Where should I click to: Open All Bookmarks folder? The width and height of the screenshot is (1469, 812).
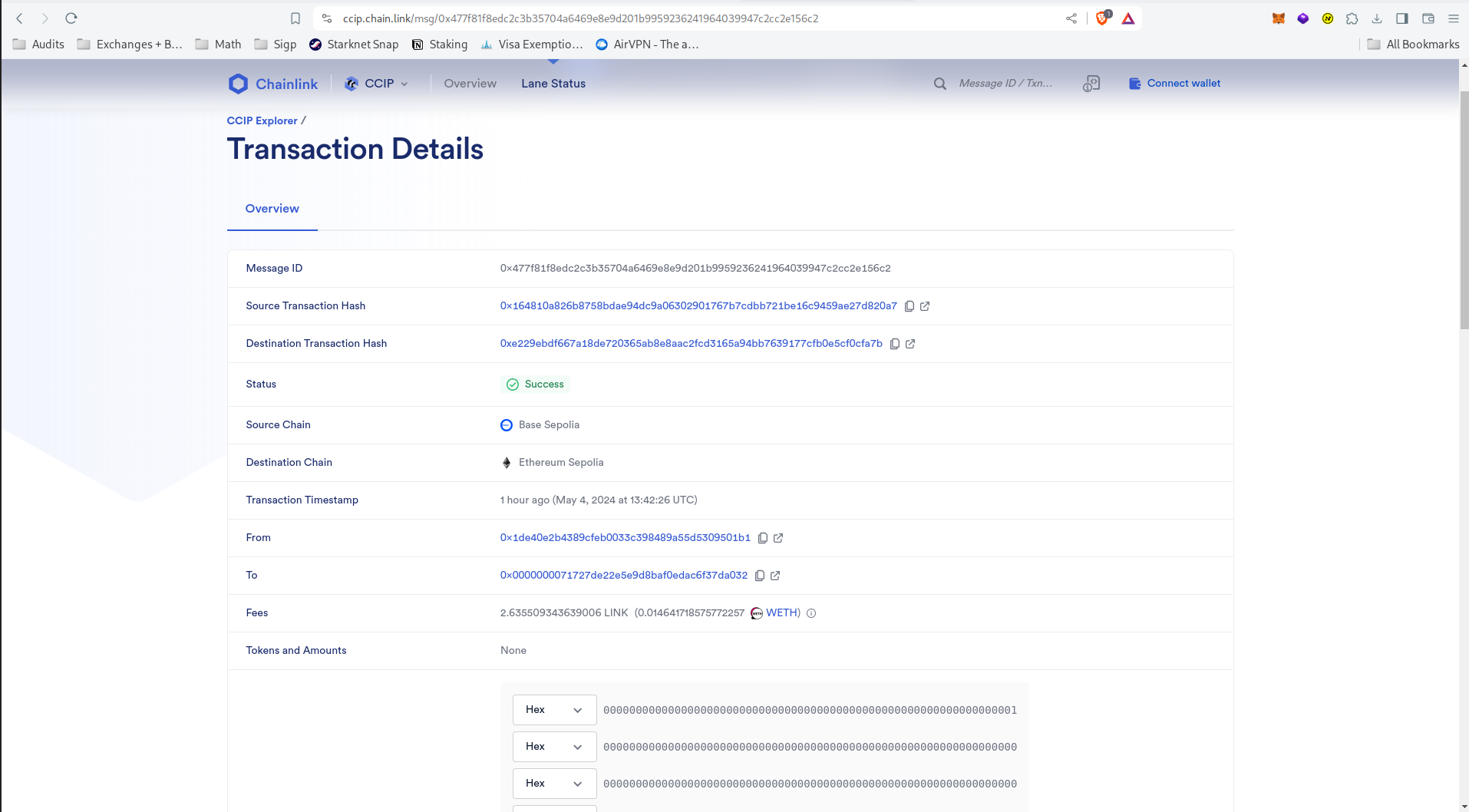[x=1413, y=45]
